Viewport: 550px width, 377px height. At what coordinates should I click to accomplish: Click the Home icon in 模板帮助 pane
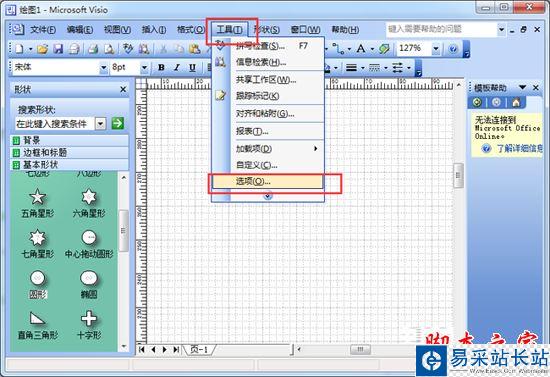pos(516,102)
